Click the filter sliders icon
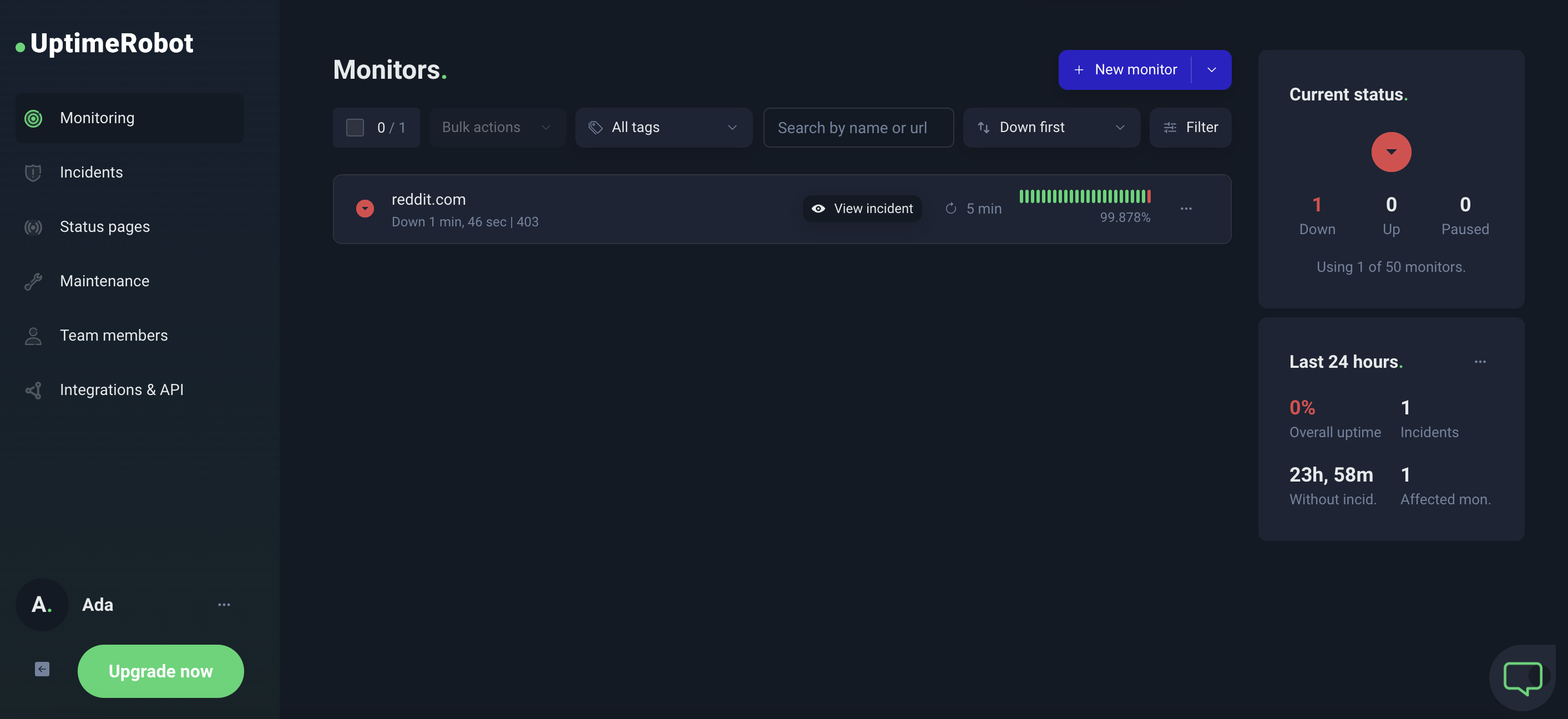Image resolution: width=1568 pixels, height=719 pixels. (1169, 127)
